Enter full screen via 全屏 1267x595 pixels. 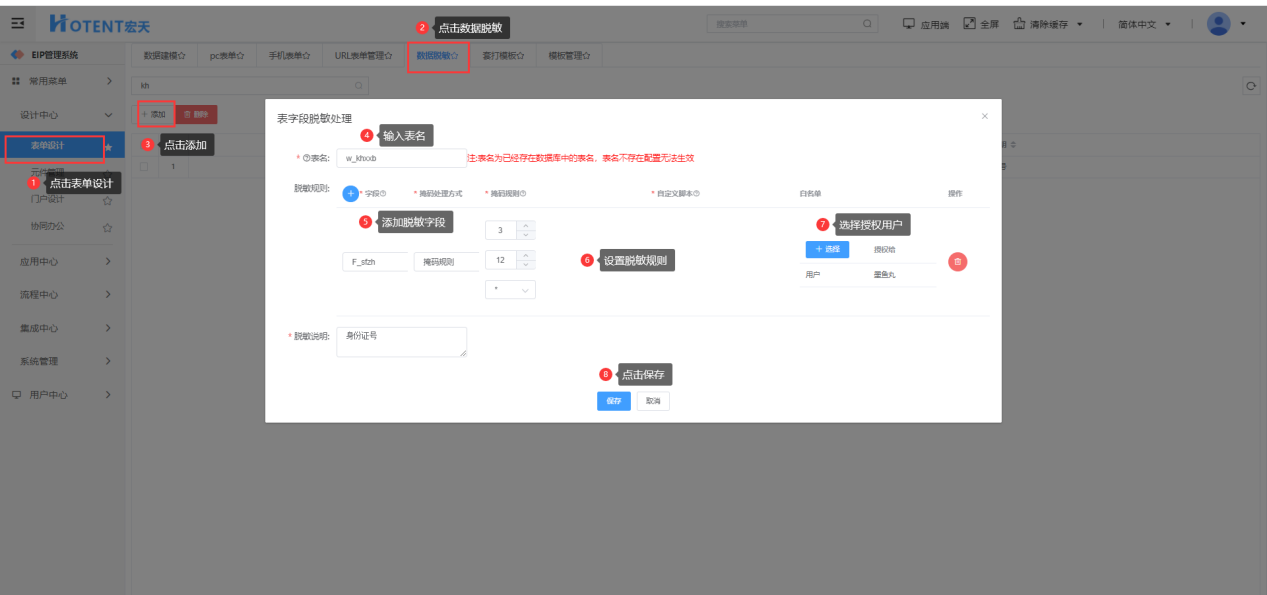[981, 23]
